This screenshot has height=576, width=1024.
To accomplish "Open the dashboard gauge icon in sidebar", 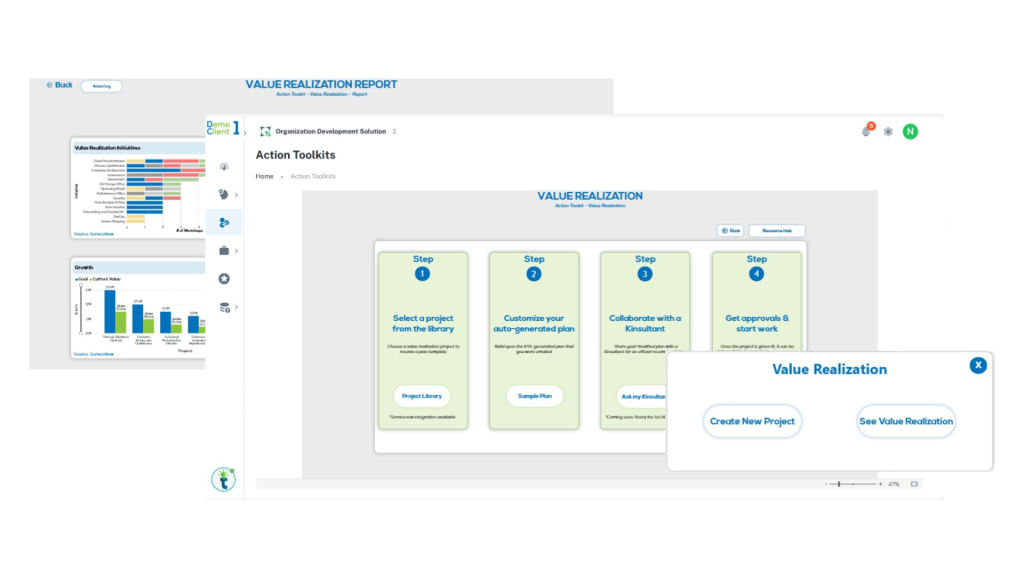I will (x=224, y=167).
